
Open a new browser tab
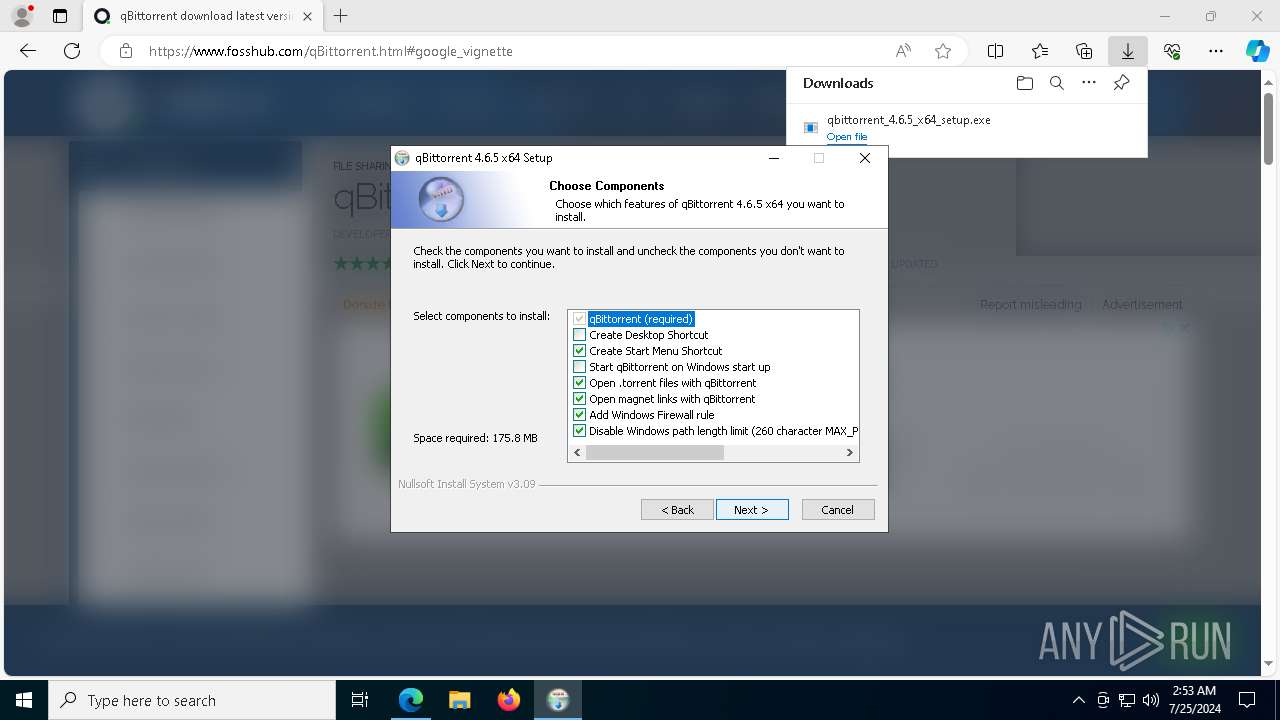341,16
